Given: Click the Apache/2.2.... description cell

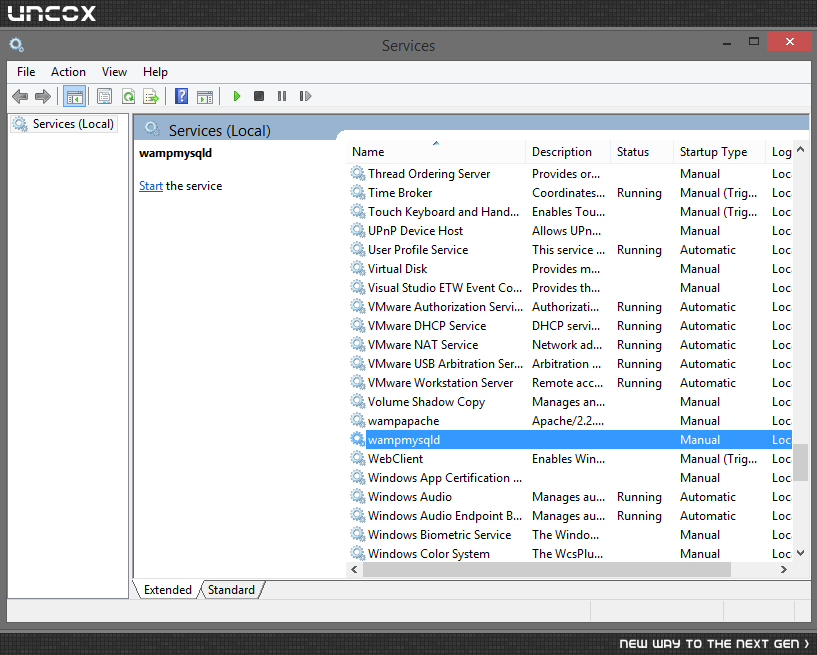Looking at the screenshot, I should tap(567, 421).
